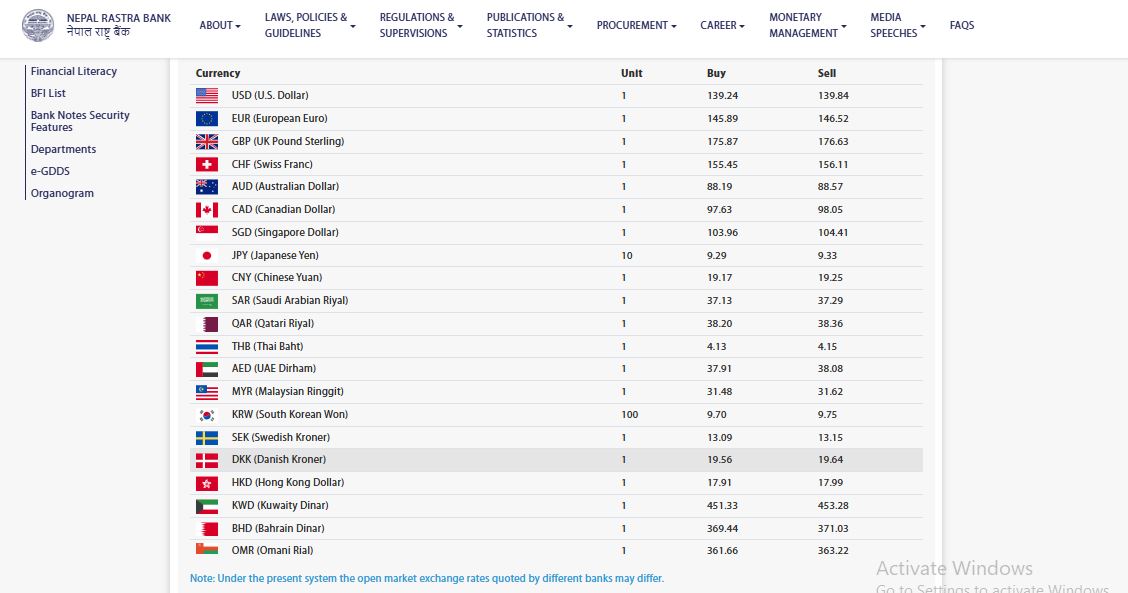Screen dimensions: 1128x593
Task: Click the CHF Switzerland flag icon
Action: tap(206, 164)
